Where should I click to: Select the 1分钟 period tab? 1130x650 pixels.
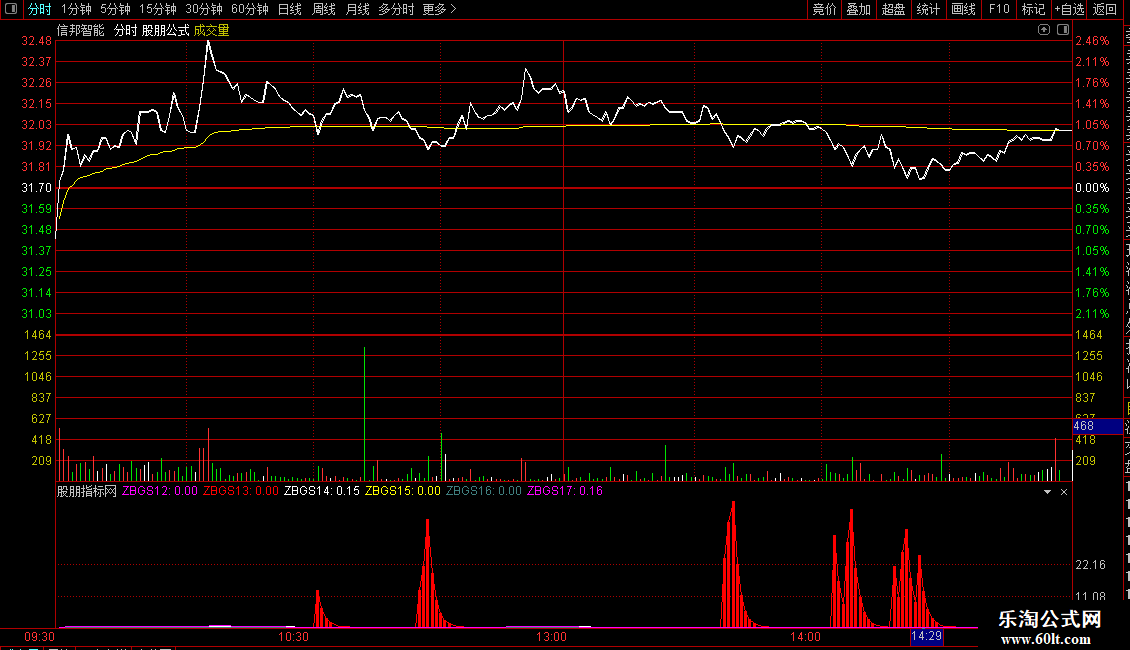coord(76,9)
